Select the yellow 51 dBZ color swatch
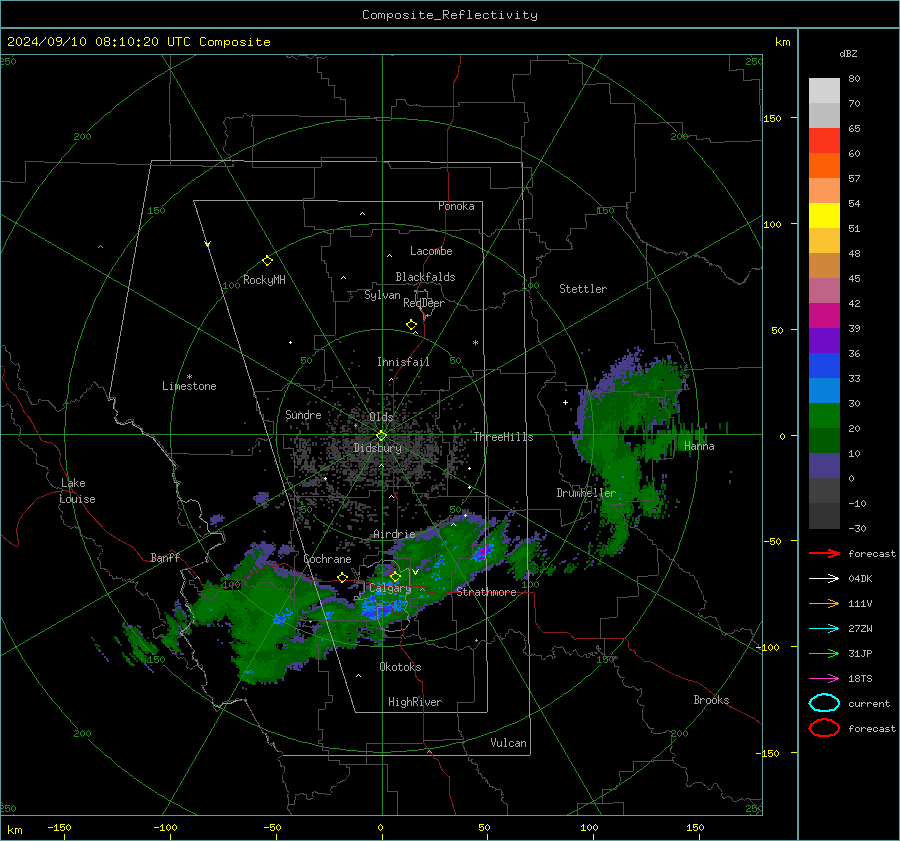This screenshot has width=900, height=841. (x=824, y=216)
